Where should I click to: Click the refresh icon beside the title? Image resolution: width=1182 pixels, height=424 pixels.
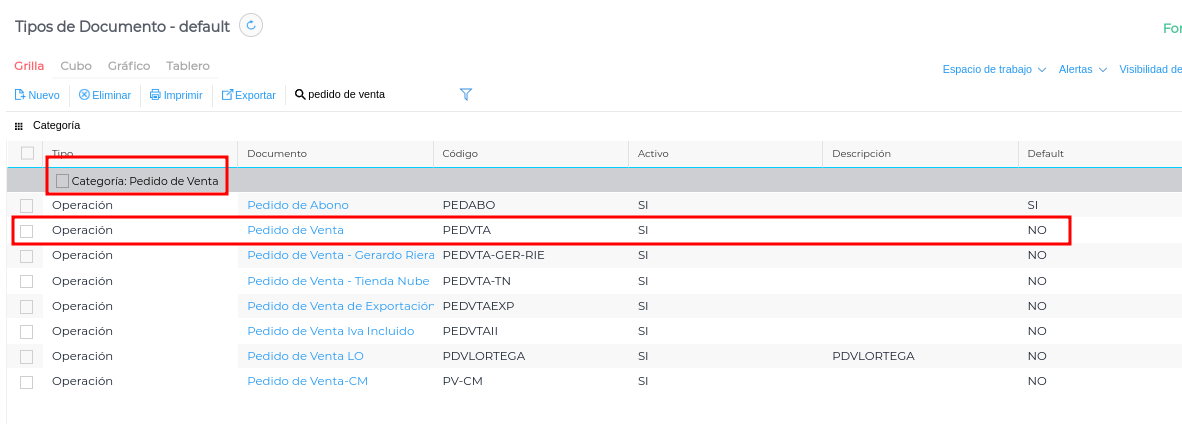[x=251, y=26]
